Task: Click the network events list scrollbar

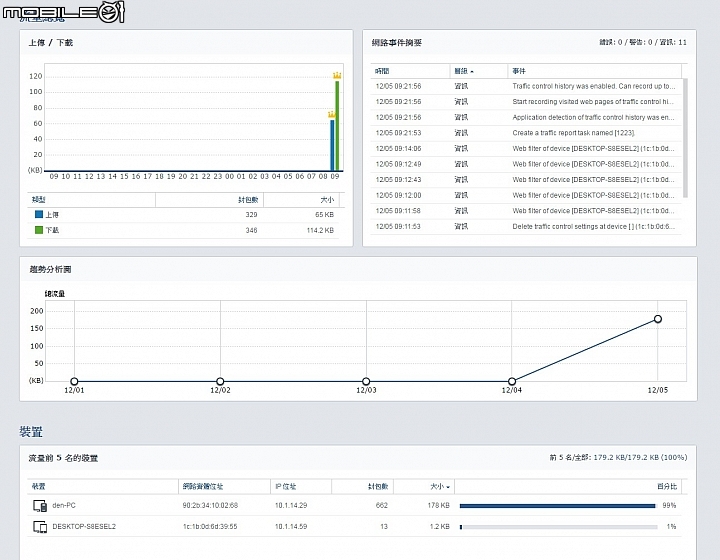Action: pyautogui.click(x=686, y=138)
